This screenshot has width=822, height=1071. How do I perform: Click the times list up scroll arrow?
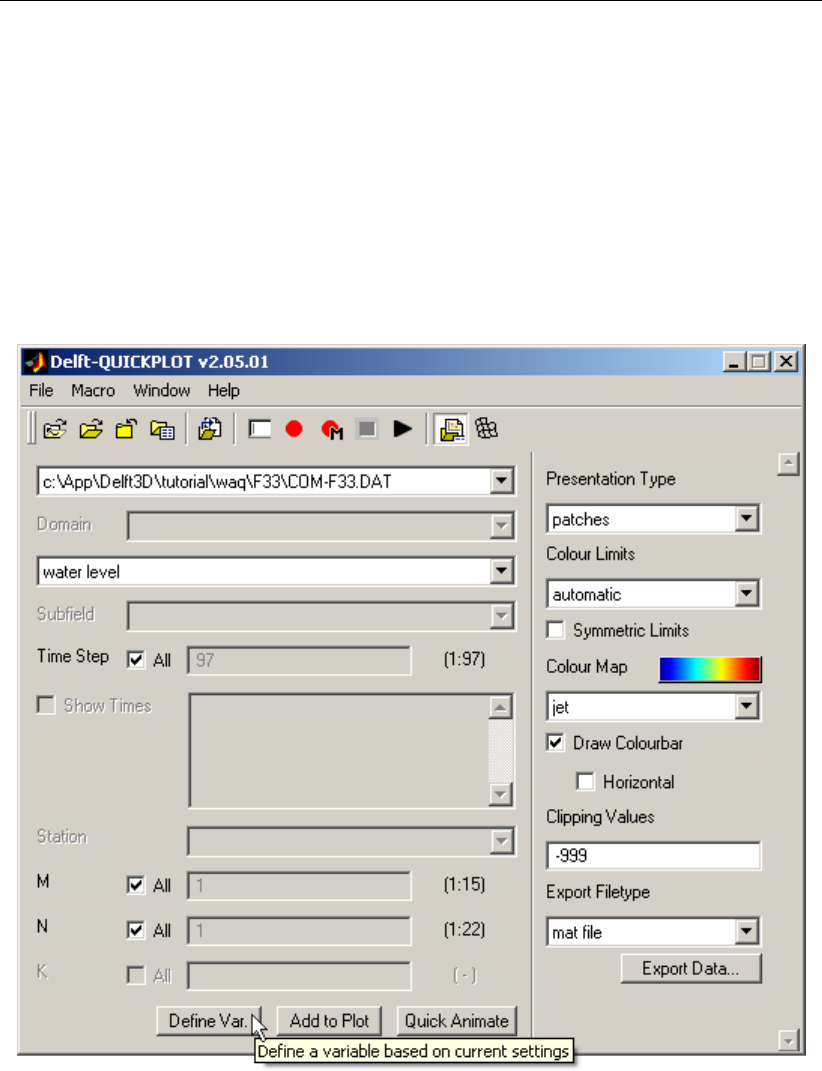pyautogui.click(x=501, y=708)
